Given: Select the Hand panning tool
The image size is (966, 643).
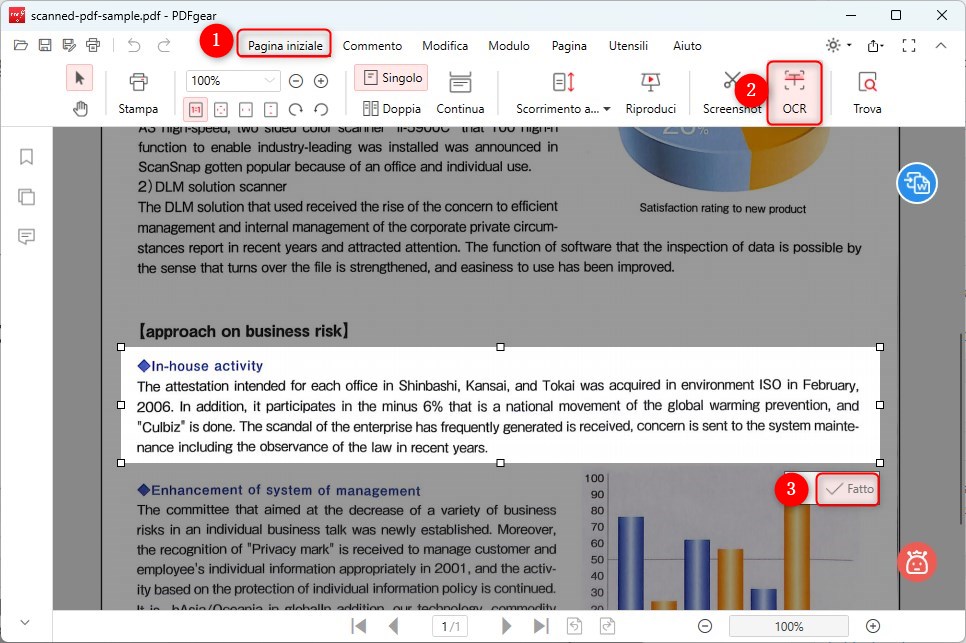Looking at the screenshot, I should point(80,108).
